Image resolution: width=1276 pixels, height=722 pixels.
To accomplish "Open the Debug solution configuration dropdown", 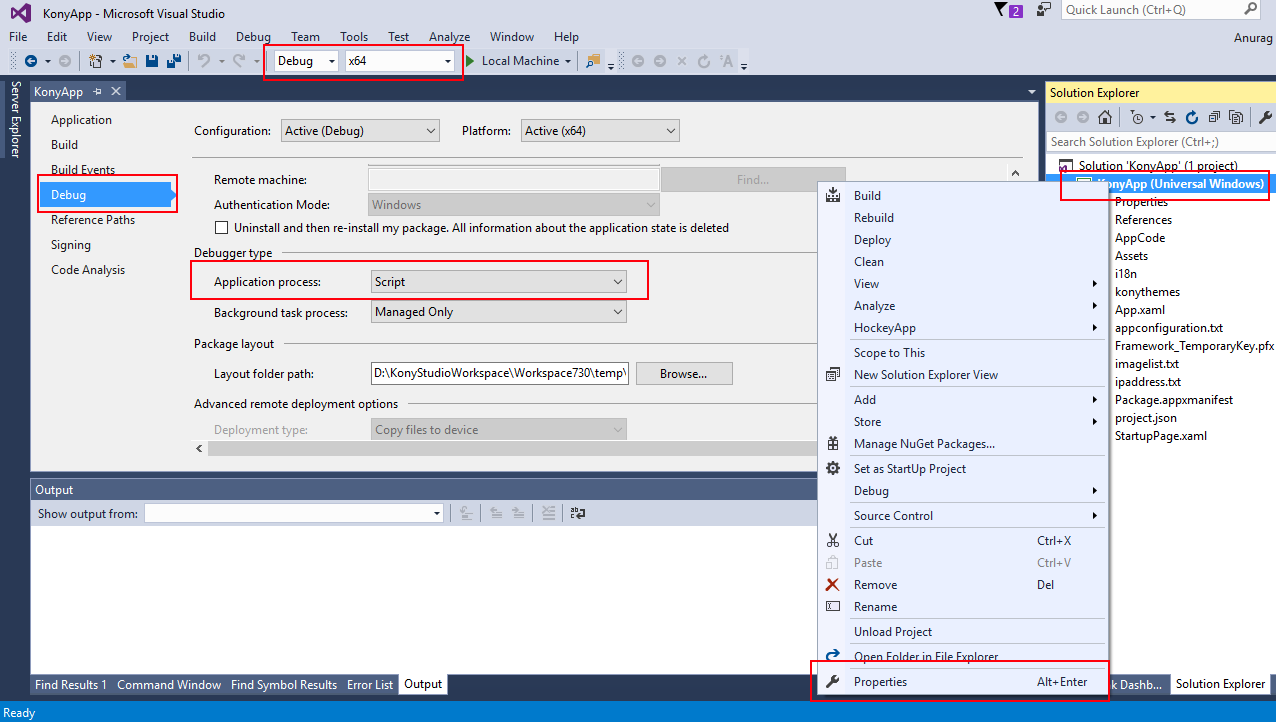I will point(306,61).
